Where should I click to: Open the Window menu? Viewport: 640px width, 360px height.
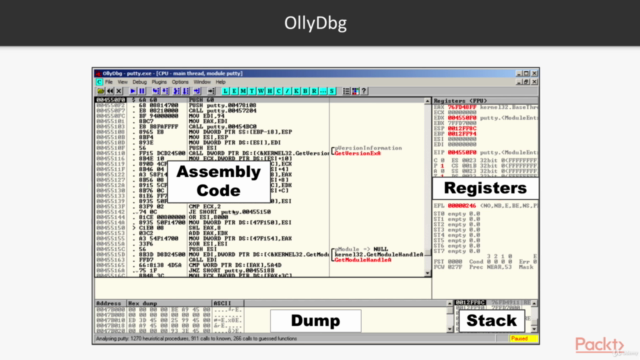coord(202,82)
